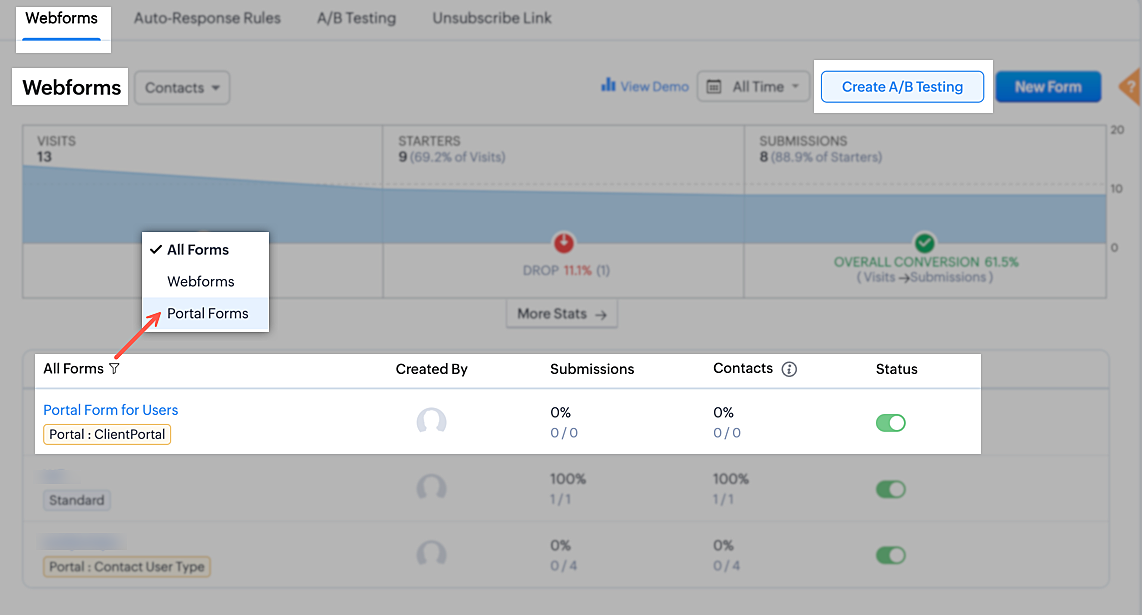Open the Portal Form for Users link
Image resolution: width=1142 pixels, height=615 pixels.
pos(110,410)
